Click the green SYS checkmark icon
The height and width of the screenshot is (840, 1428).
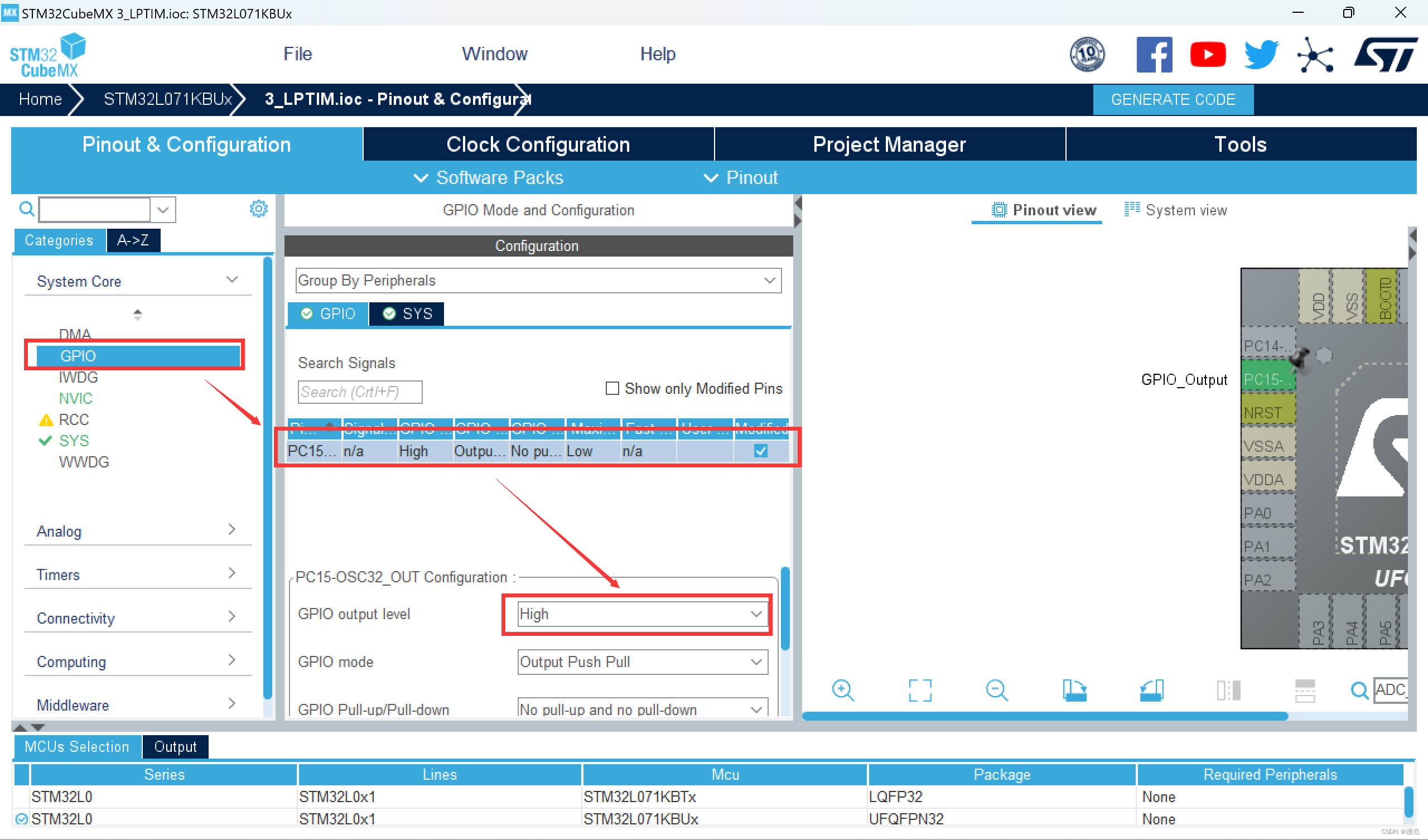point(45,441)
